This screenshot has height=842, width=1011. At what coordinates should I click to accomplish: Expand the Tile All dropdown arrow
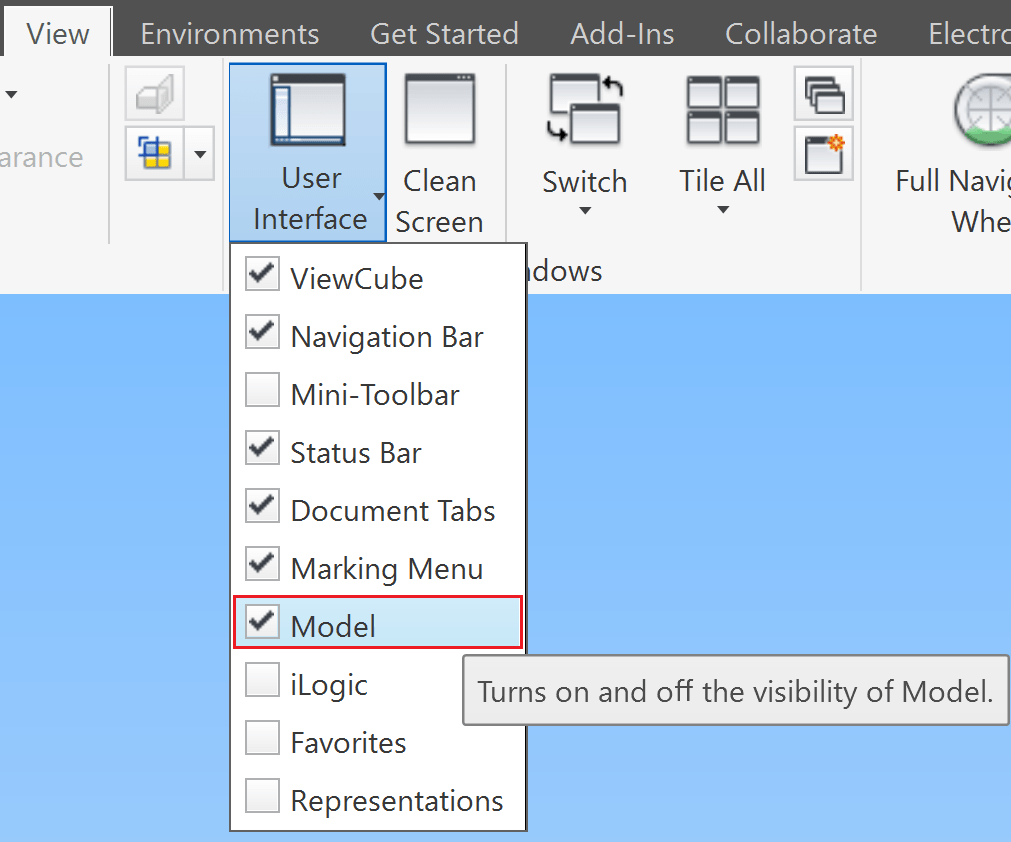coord(723,210)
